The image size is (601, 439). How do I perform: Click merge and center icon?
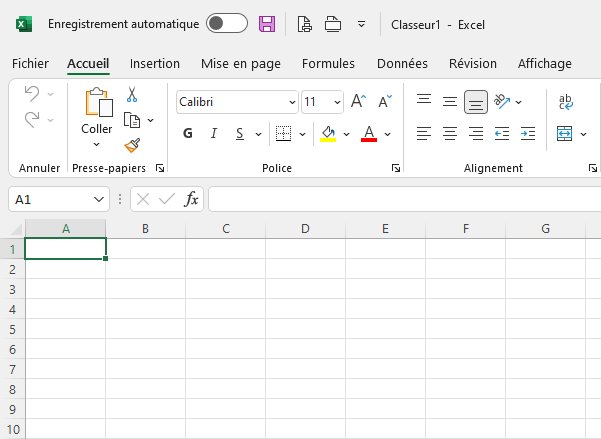point(565,133)
